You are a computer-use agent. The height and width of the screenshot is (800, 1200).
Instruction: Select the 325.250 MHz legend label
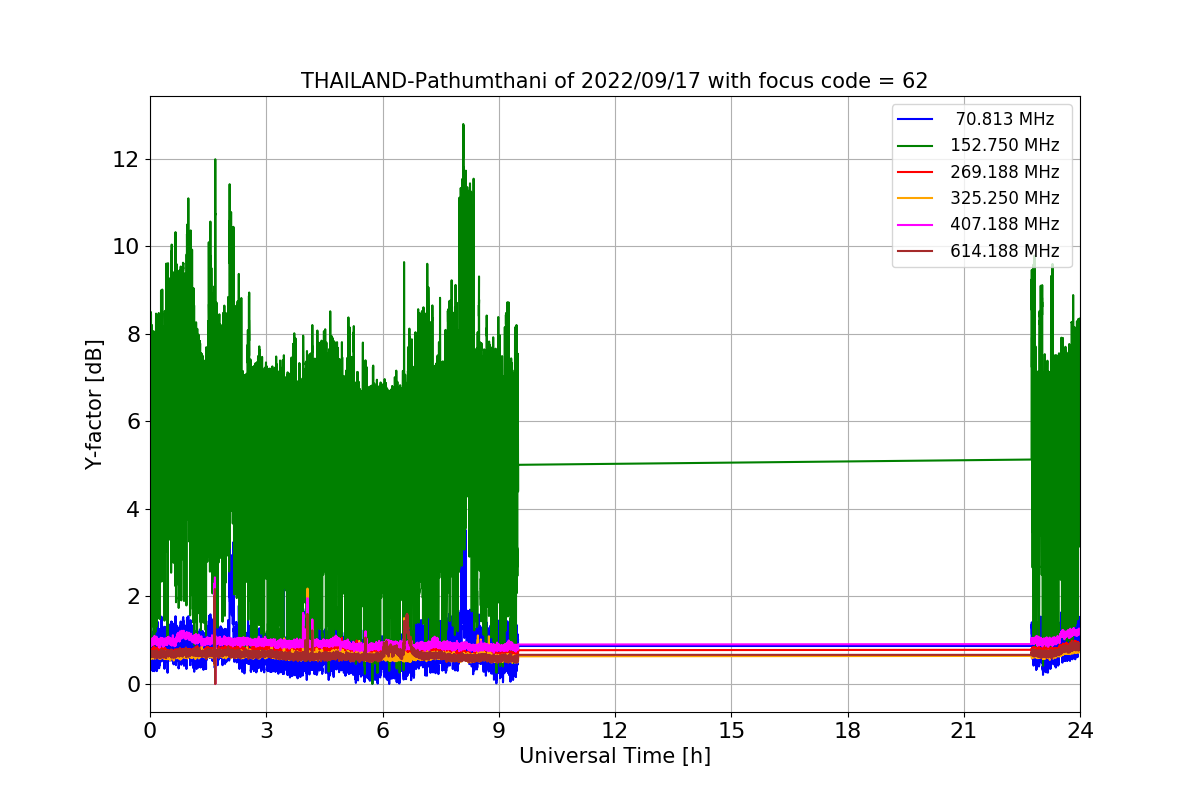[x=1004, y=198]
